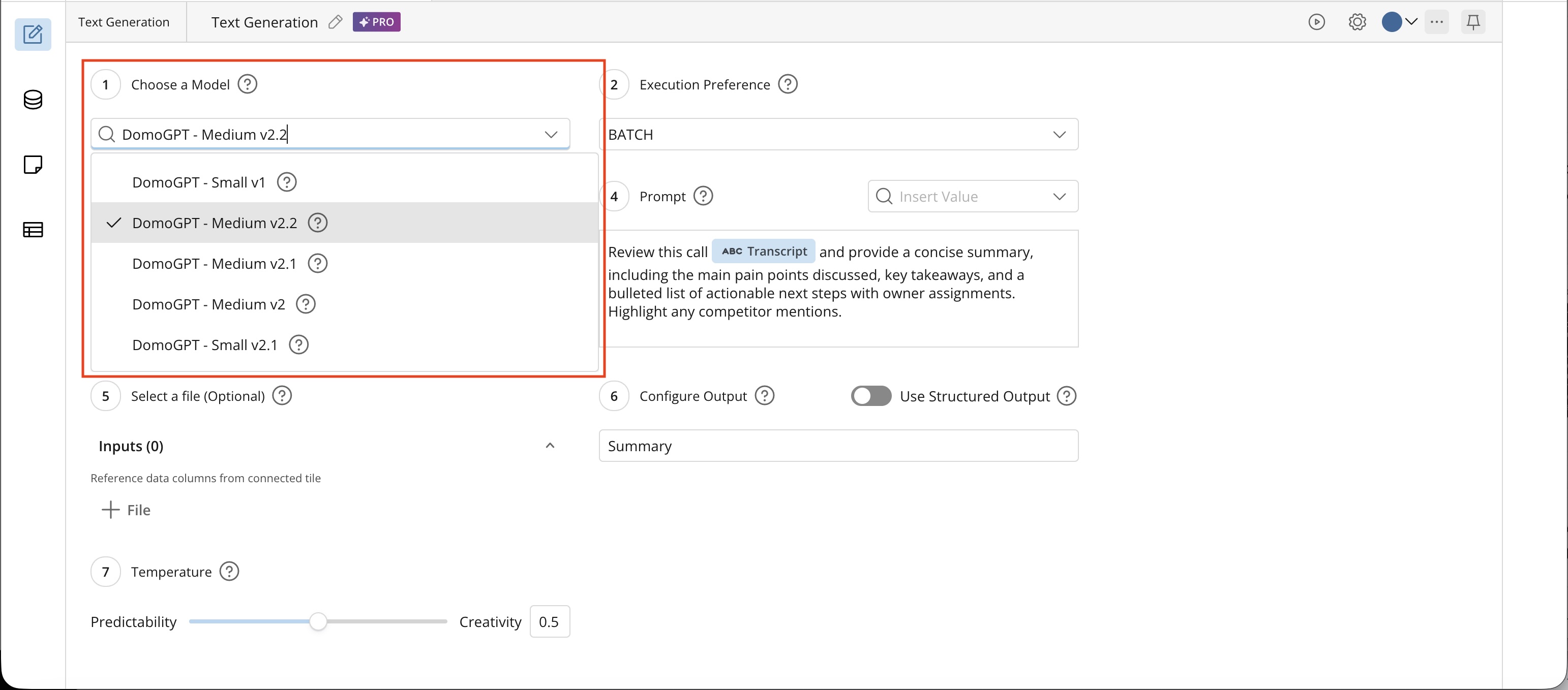This screenshot has width=1568, height=690.
Task: Show help for Temperature
Action: (229, 571)
